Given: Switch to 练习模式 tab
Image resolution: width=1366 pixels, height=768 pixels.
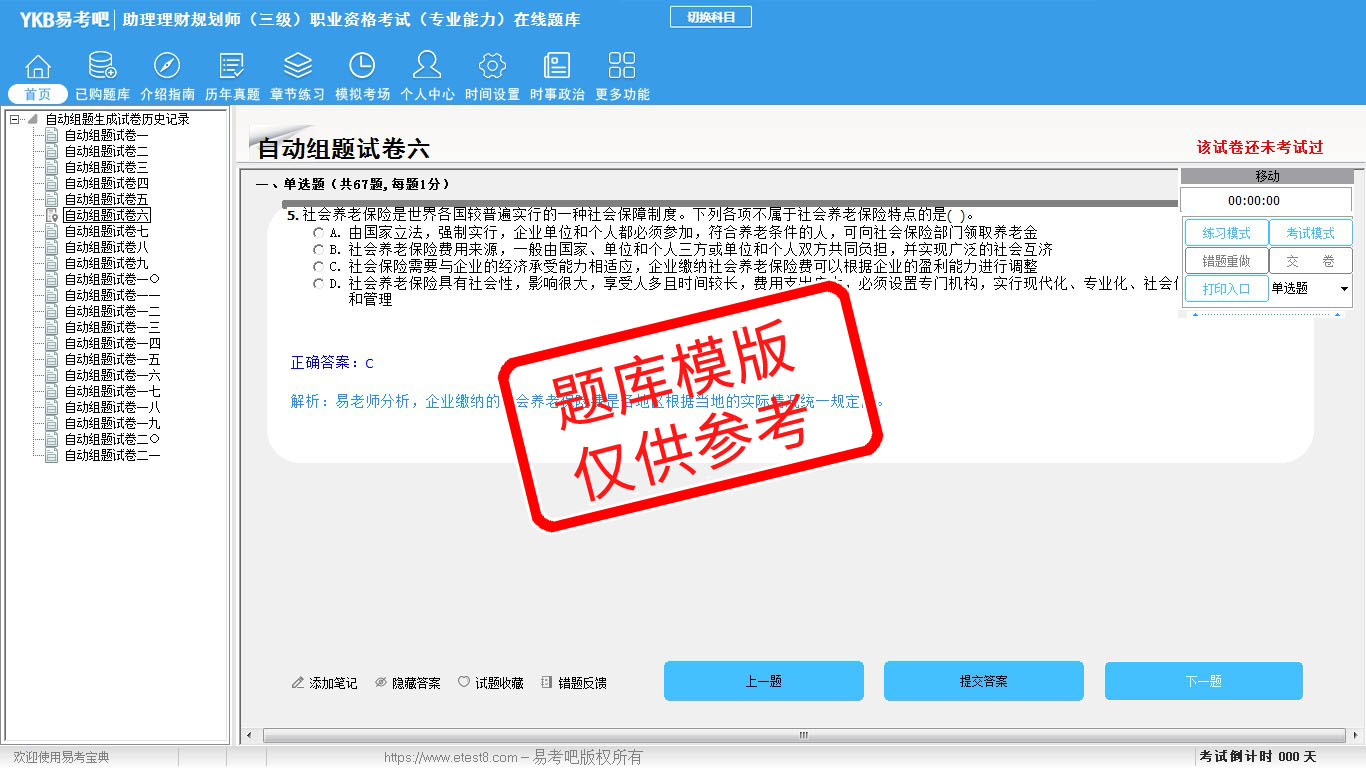Looking at the screenshot, I should tap(1226, 233).
